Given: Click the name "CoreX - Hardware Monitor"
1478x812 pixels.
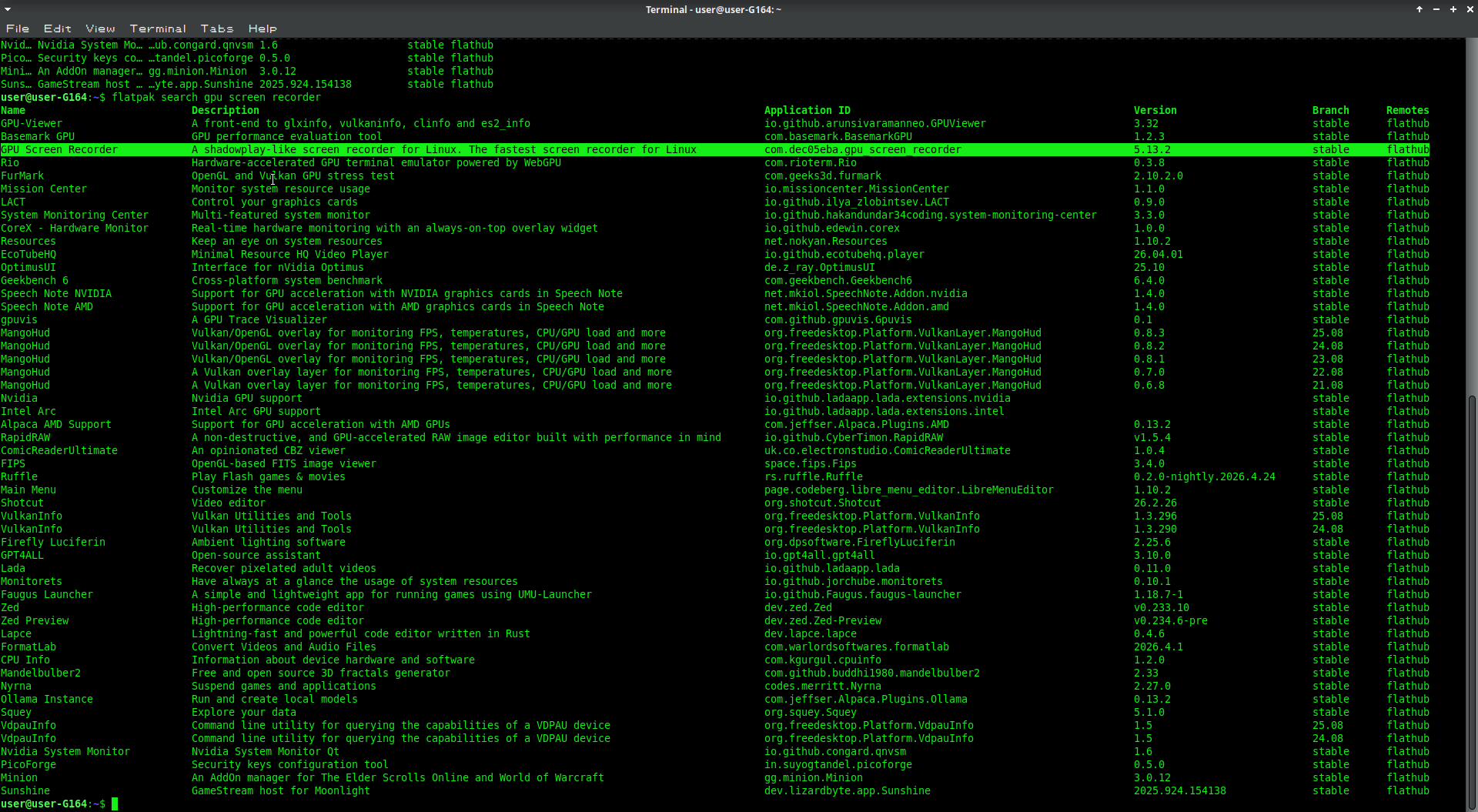Looking at the screenshot, I should click(75, 229).
